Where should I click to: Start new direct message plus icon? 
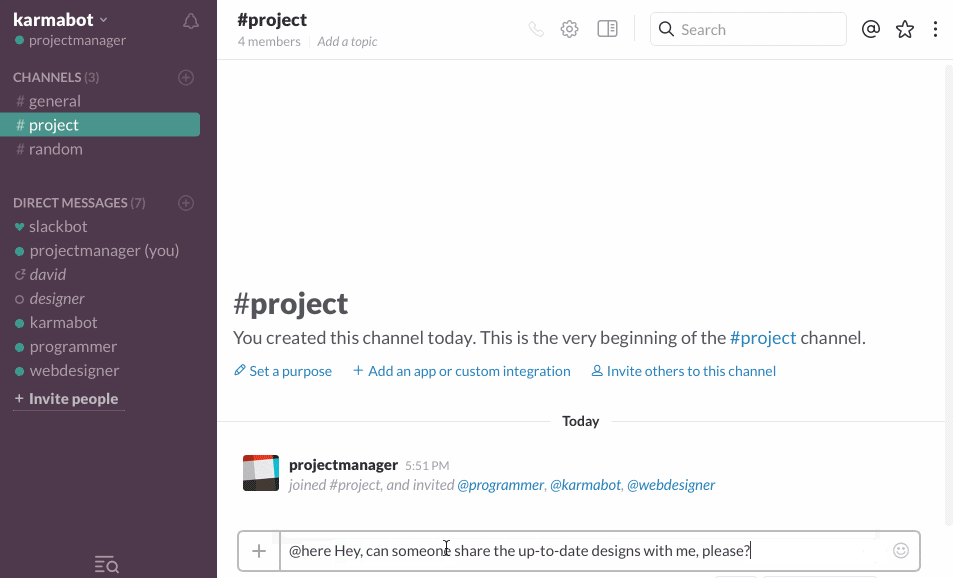(x=185, y=203)
